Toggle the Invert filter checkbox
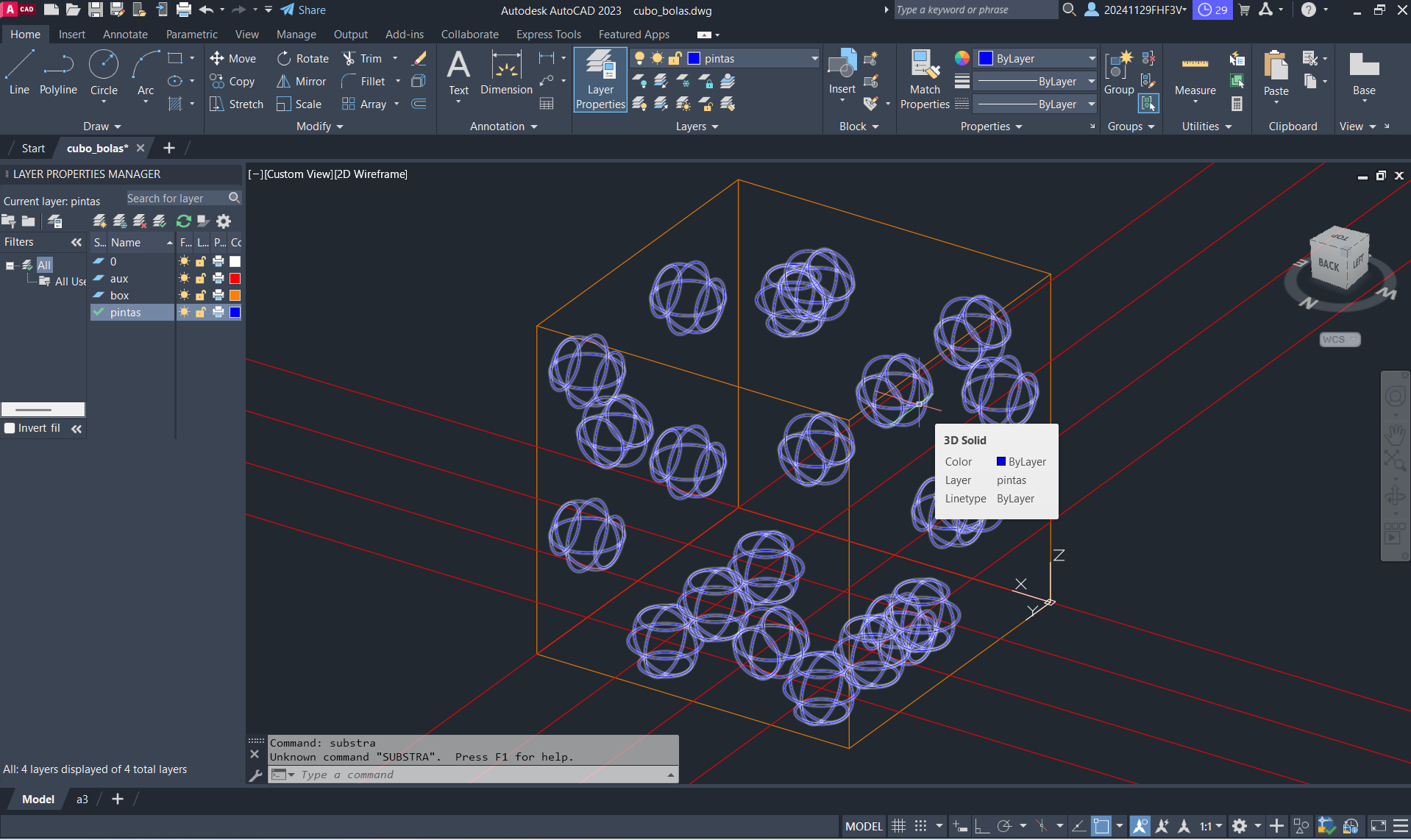1411x840 pixels. coord(10,428)
